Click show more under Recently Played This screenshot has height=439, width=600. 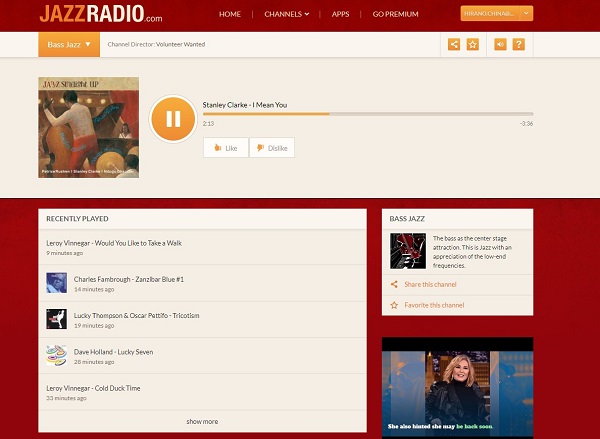click(202, 421)
